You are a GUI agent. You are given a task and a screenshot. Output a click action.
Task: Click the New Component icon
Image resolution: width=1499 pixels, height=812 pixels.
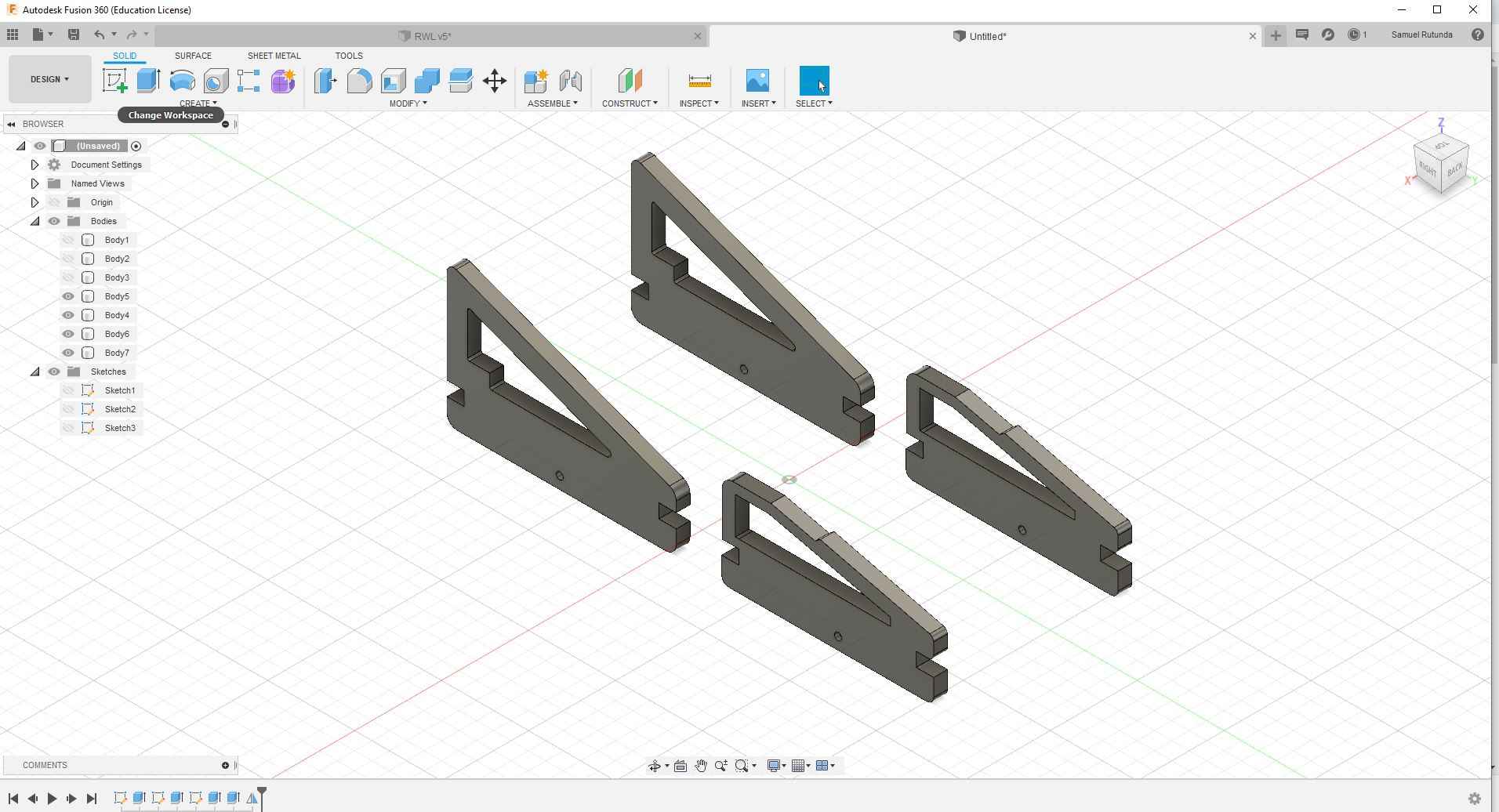pyautogui.click(x=536, y=81)
